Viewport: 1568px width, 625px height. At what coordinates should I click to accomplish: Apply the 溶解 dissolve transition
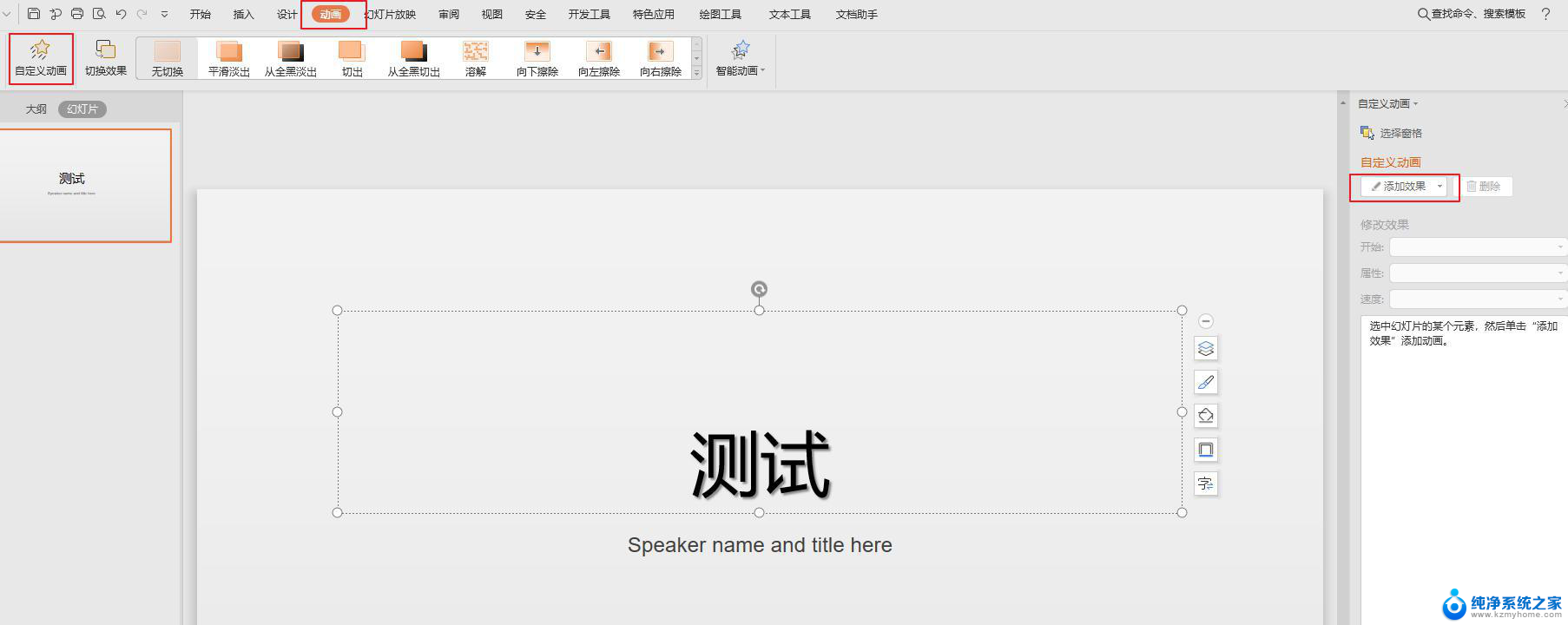click(x=476, y=58)
